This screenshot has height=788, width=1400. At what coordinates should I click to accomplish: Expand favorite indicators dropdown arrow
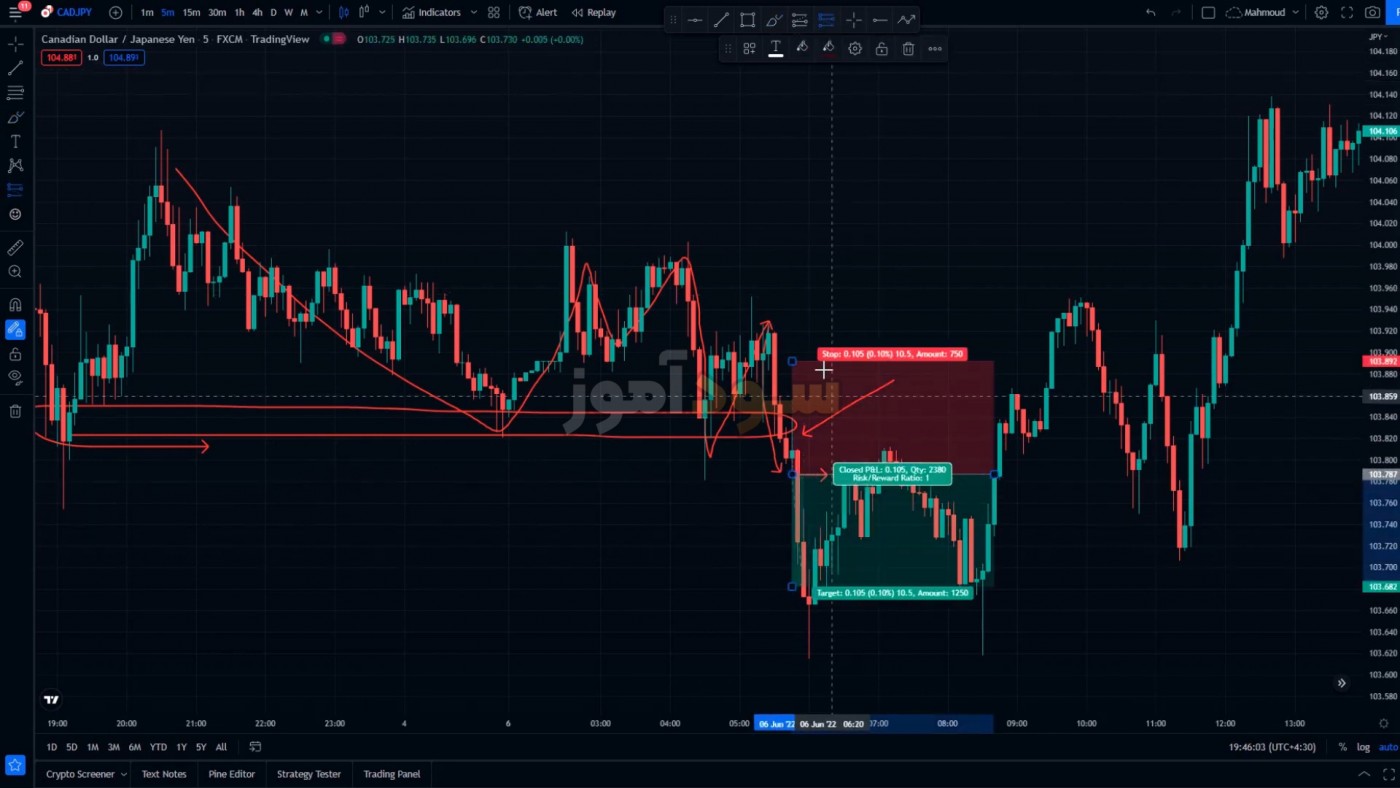473,12
